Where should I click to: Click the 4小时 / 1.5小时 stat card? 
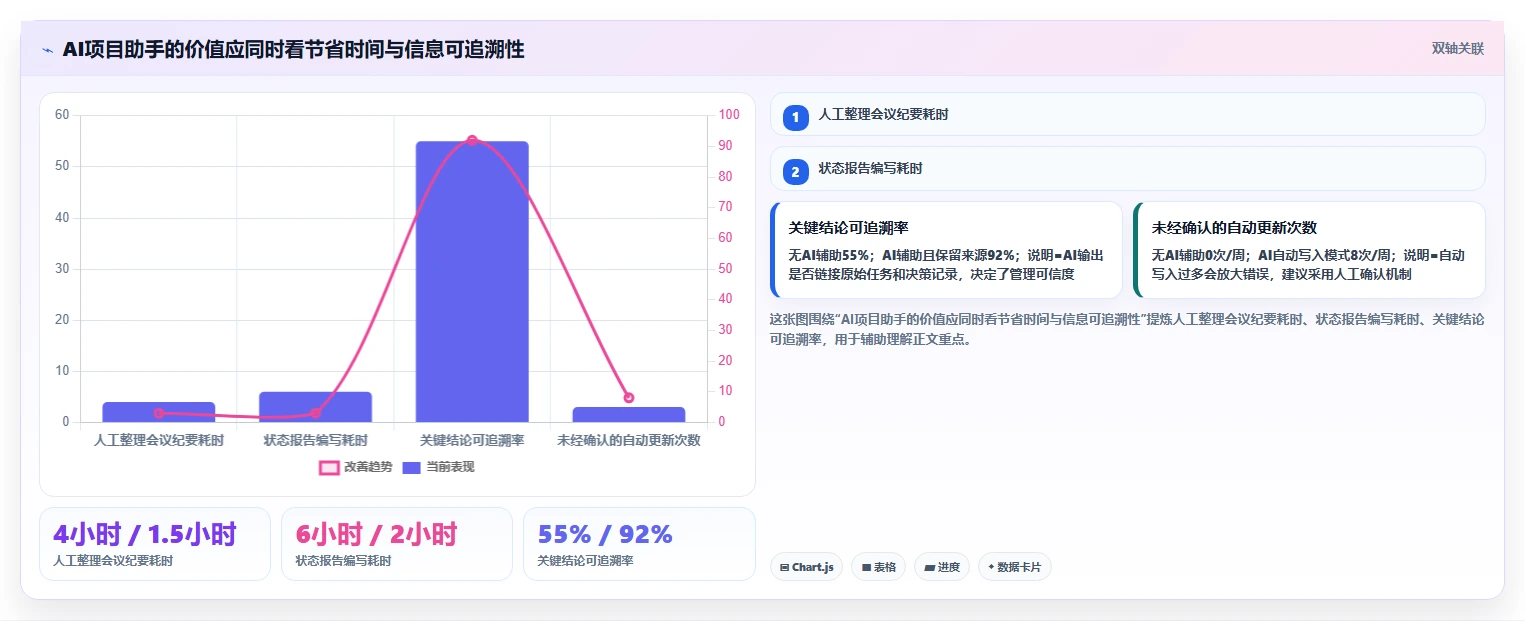click(x=155, y=544)
